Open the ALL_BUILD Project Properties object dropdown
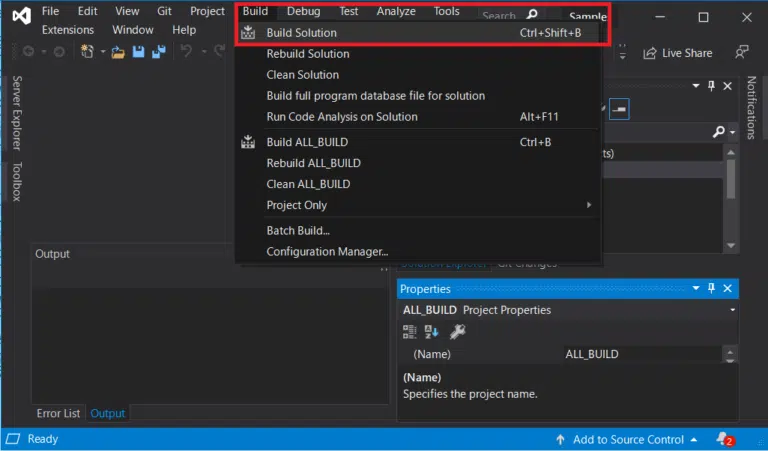The image size is (768, 451). [x=733, y=310]
